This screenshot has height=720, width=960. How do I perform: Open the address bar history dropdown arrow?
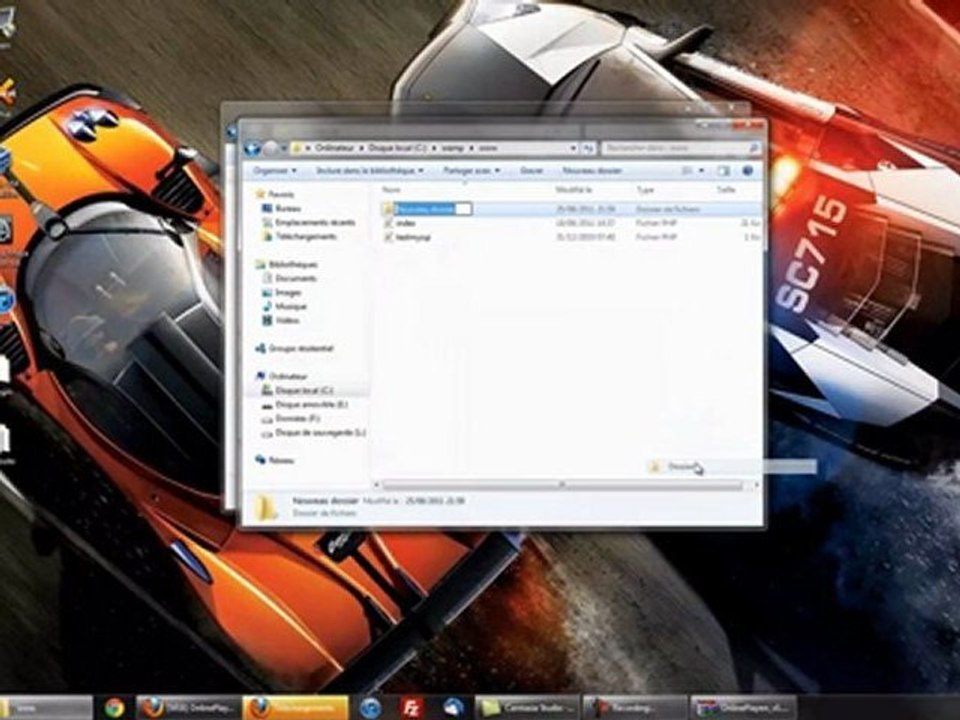[573, 148]
